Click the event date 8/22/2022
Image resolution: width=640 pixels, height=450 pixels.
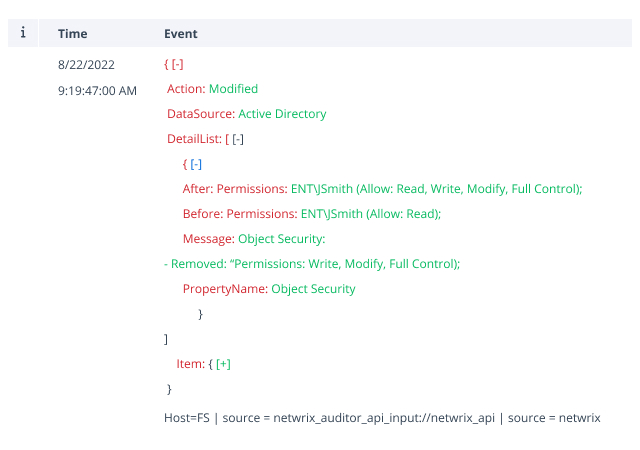coord(87,64)
